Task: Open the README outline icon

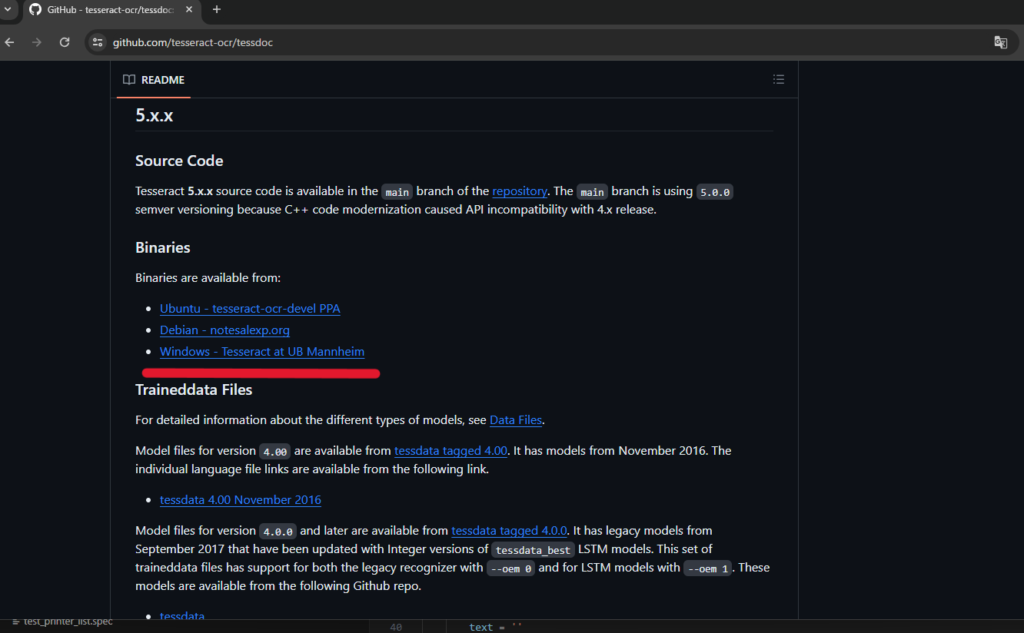Action: tap(778, 80)
